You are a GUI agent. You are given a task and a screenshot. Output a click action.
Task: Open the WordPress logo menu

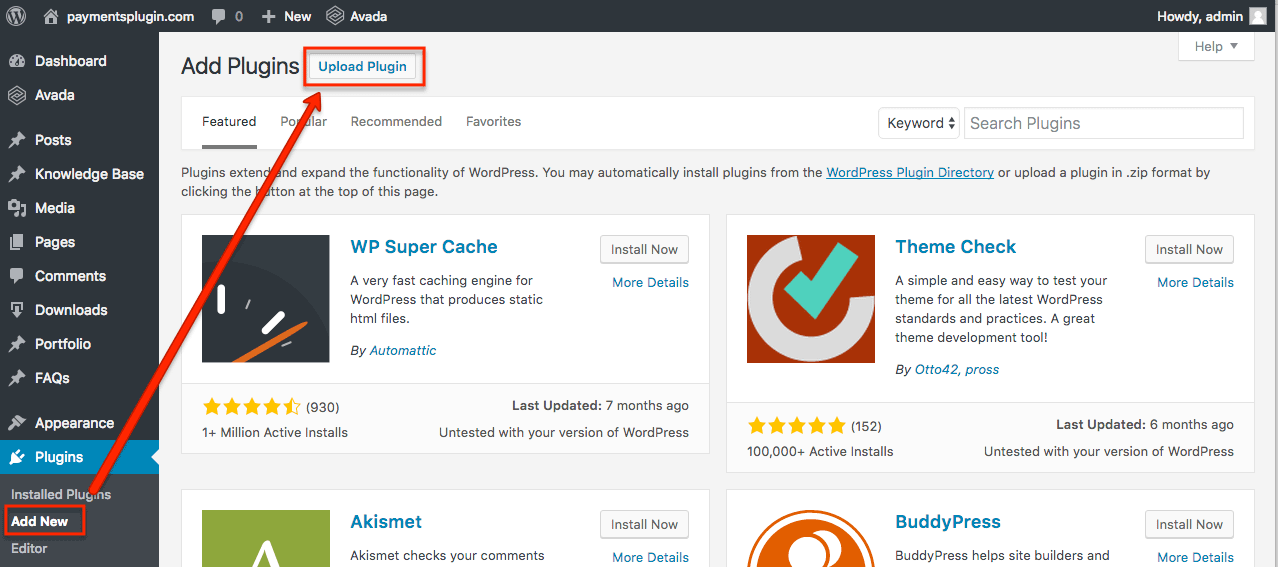click(x=16, y=16)
